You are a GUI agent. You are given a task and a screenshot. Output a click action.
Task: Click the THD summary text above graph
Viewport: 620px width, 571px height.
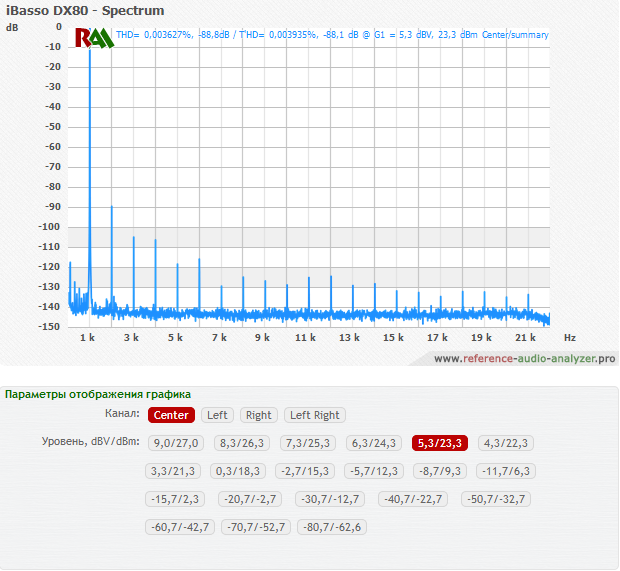pyautogui.click(x=332, y=35)
